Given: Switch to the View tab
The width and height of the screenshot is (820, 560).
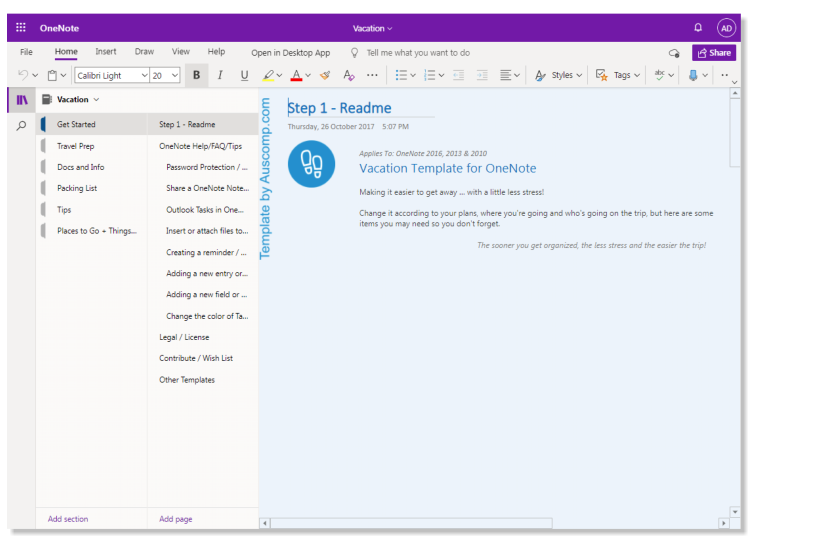Looking at the screenshot, I should [181, 52].
